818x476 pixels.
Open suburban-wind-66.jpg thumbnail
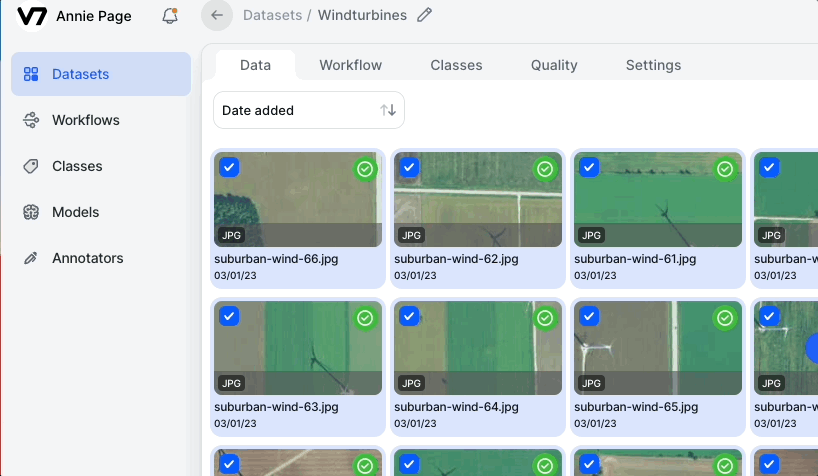pos(298,199)
